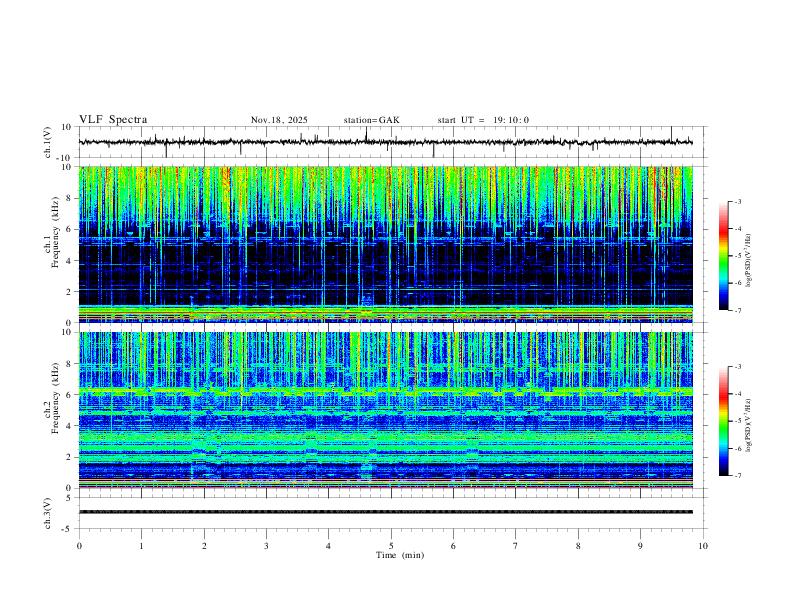This screenshot has height=612, width=792.
Task: Click time-axis tick label "7"
Action: click(516, 546)
